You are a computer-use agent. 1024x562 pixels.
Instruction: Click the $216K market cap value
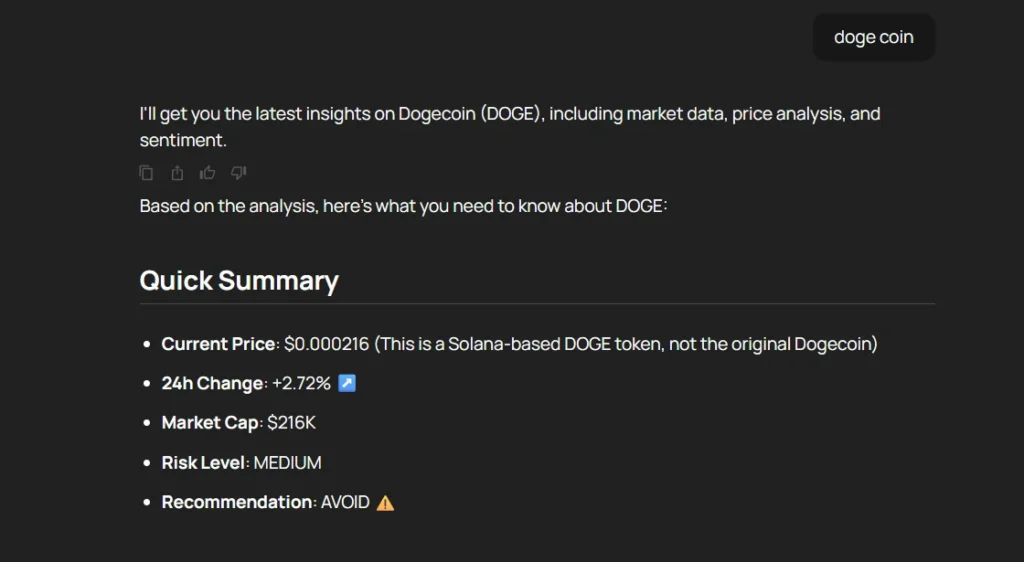pyautogui.click(x=291, y=423)
